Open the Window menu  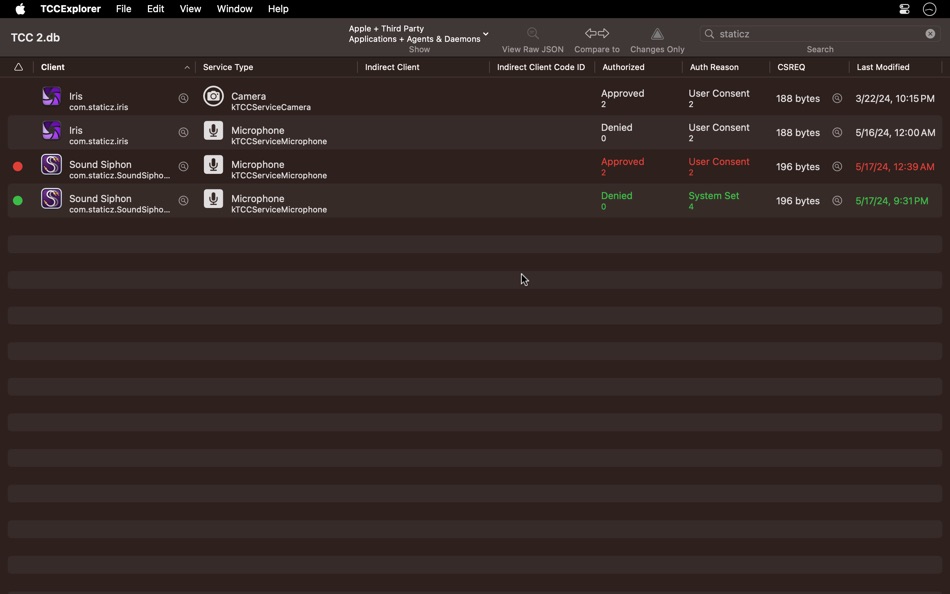pyautogui.click(x=234, y=8)
